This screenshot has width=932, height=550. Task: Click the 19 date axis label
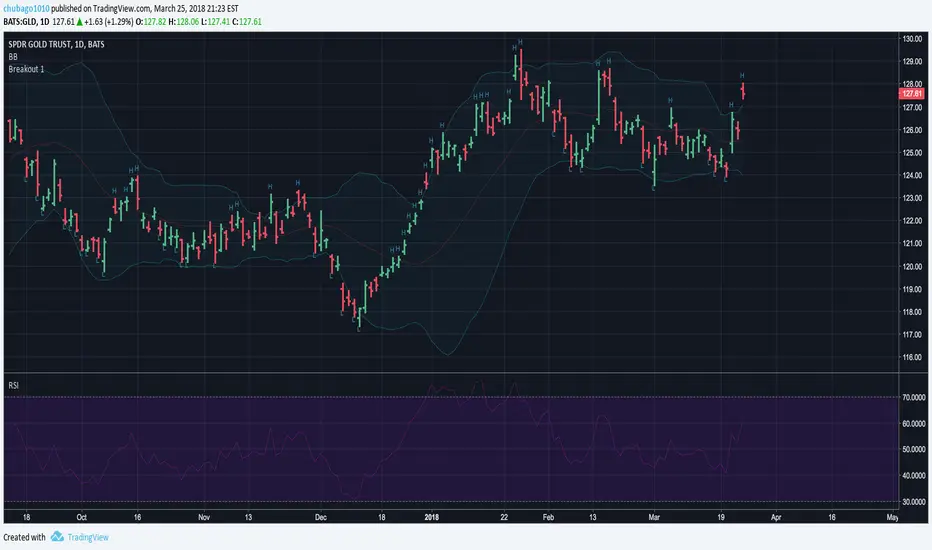point(720,517)
